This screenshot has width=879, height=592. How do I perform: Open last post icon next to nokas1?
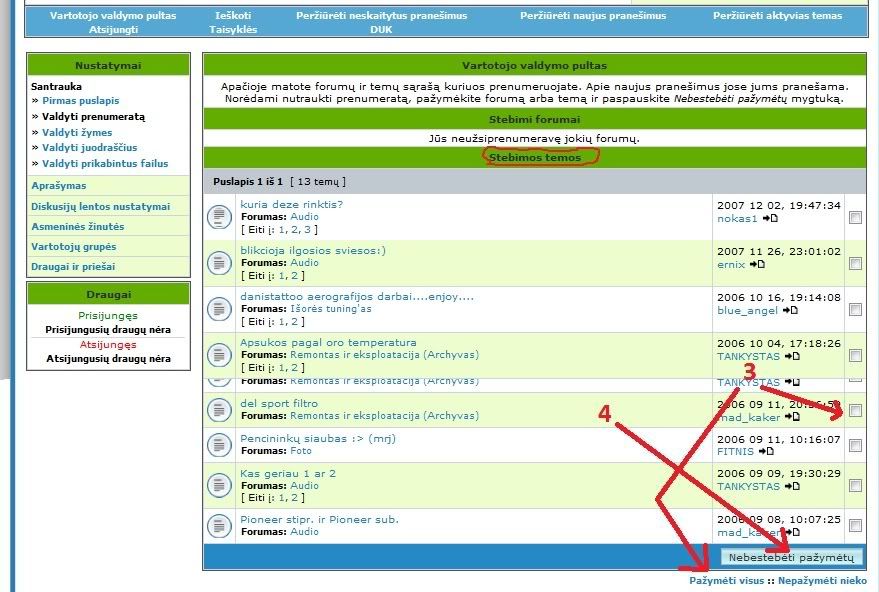770,218
